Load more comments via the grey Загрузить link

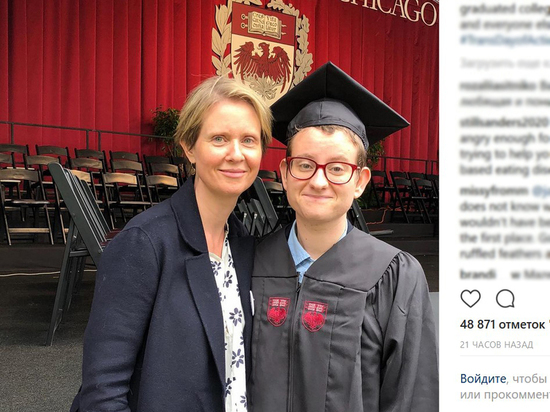coord(504,63)
